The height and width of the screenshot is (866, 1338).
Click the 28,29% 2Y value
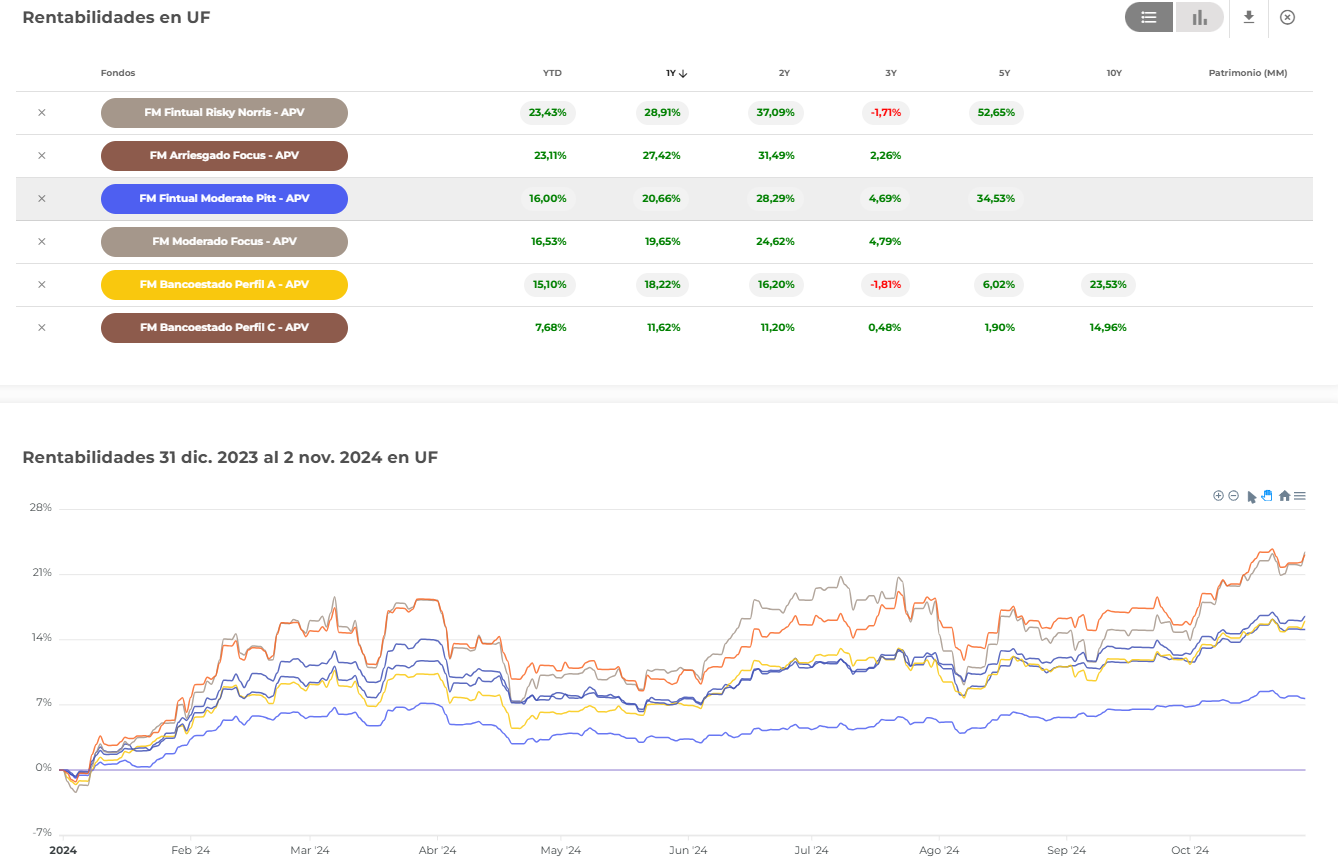(x=776, y=199)
